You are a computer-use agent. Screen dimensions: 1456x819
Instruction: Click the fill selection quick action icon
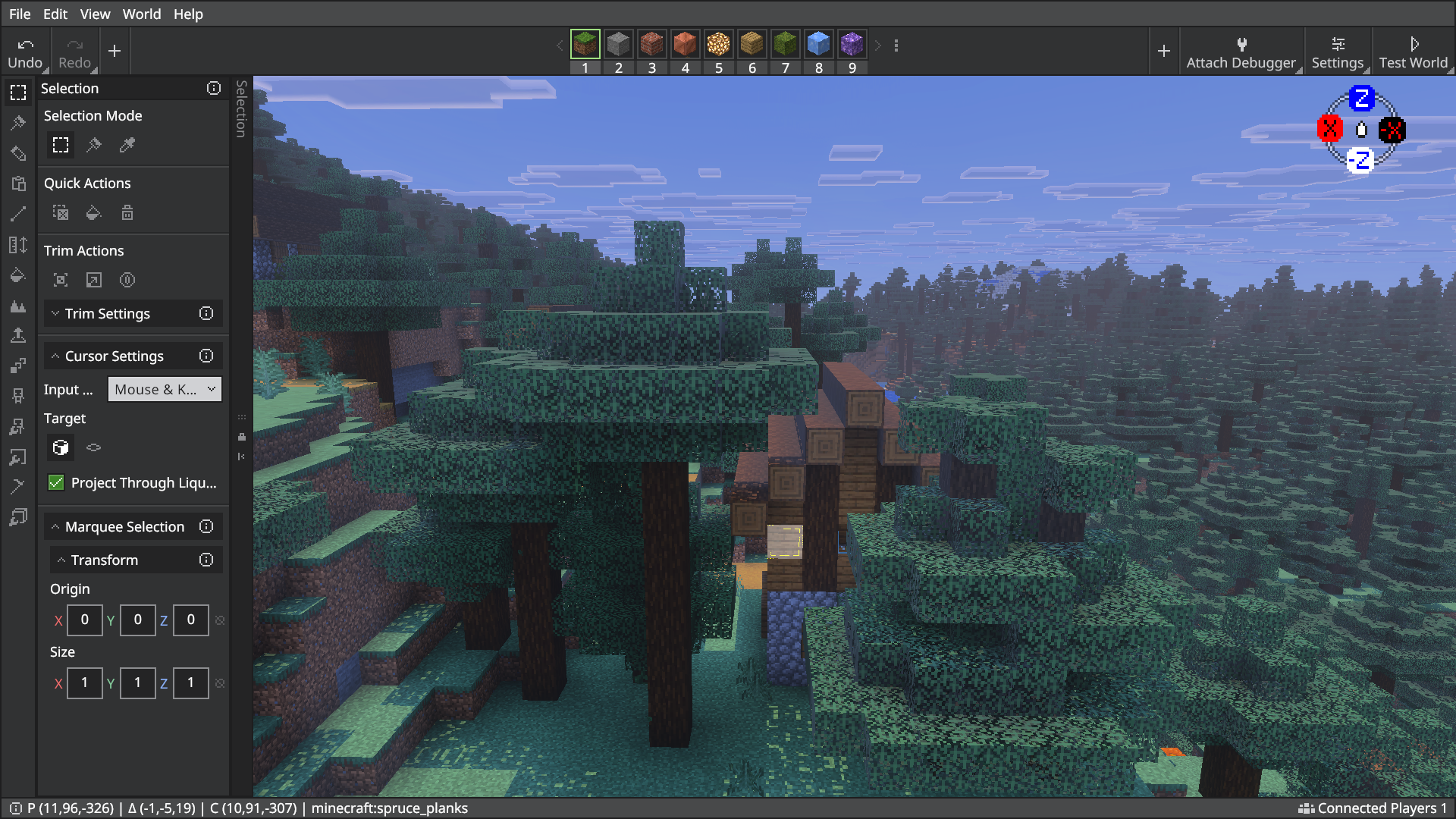click(93, 213)
